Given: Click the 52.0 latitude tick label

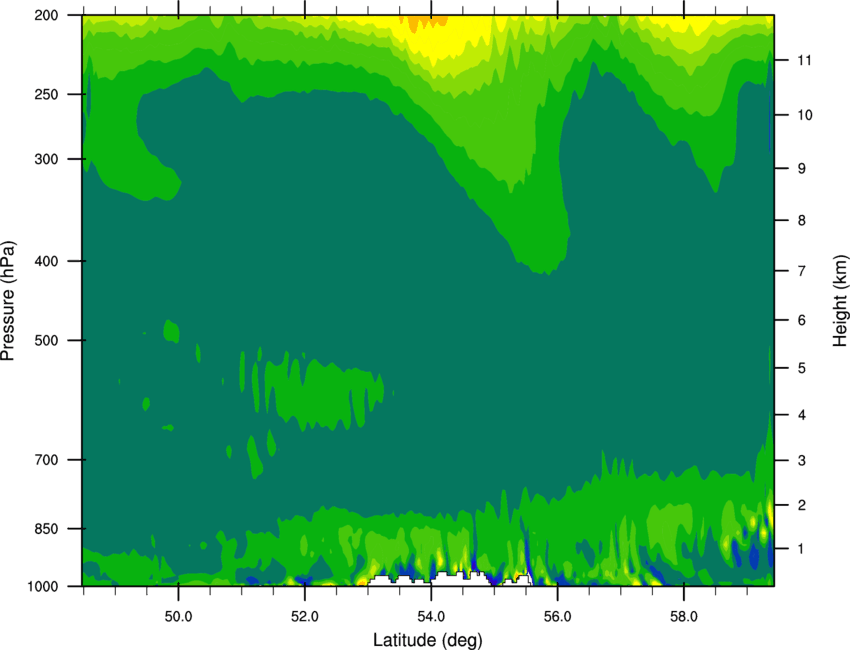Looking at the screenshot, I should pyautogui.click(x=305, y=617).
